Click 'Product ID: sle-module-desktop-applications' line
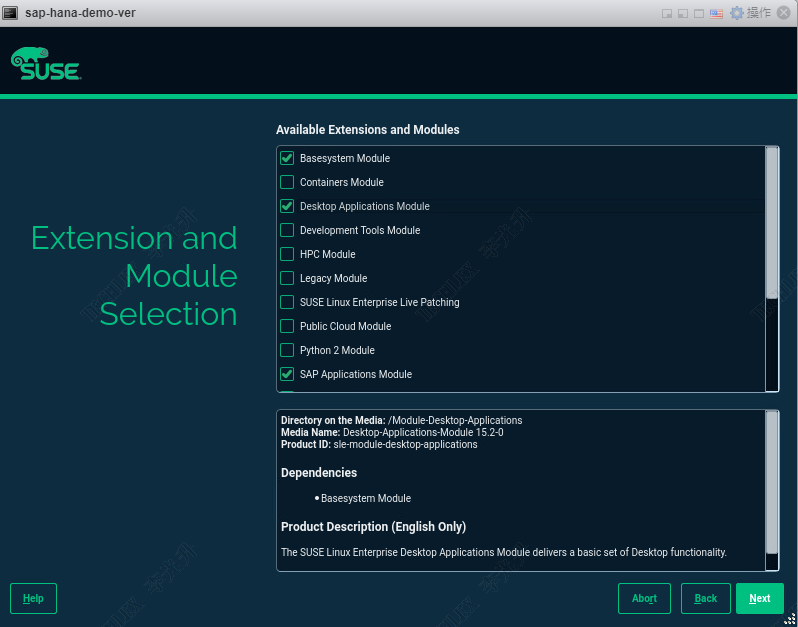 tap(379, 444)
